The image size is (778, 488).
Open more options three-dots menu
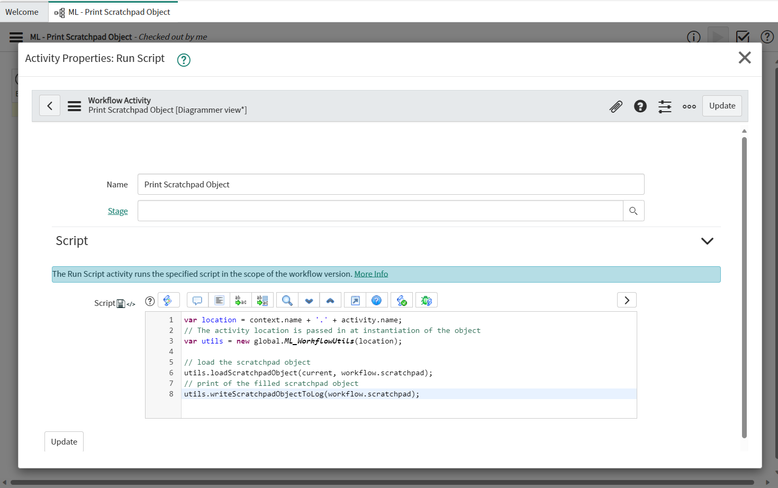pyautogui.click(x=689, y=106)
